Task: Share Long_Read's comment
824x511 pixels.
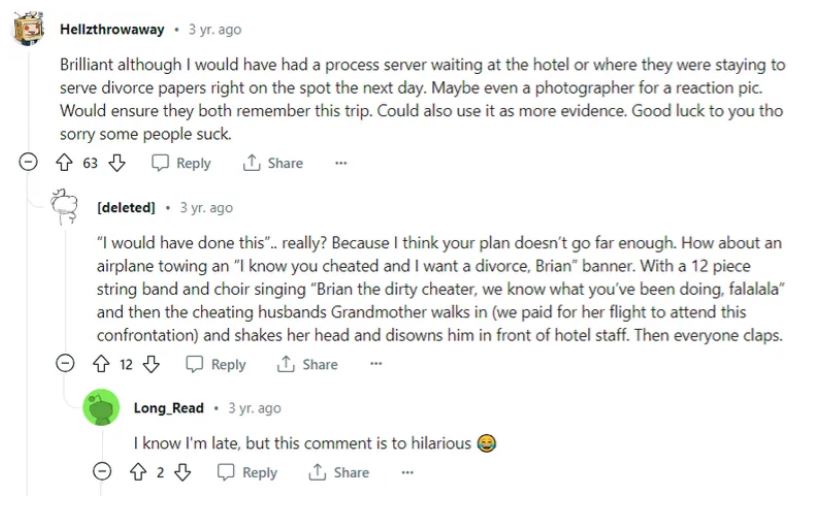Action: 339,472
